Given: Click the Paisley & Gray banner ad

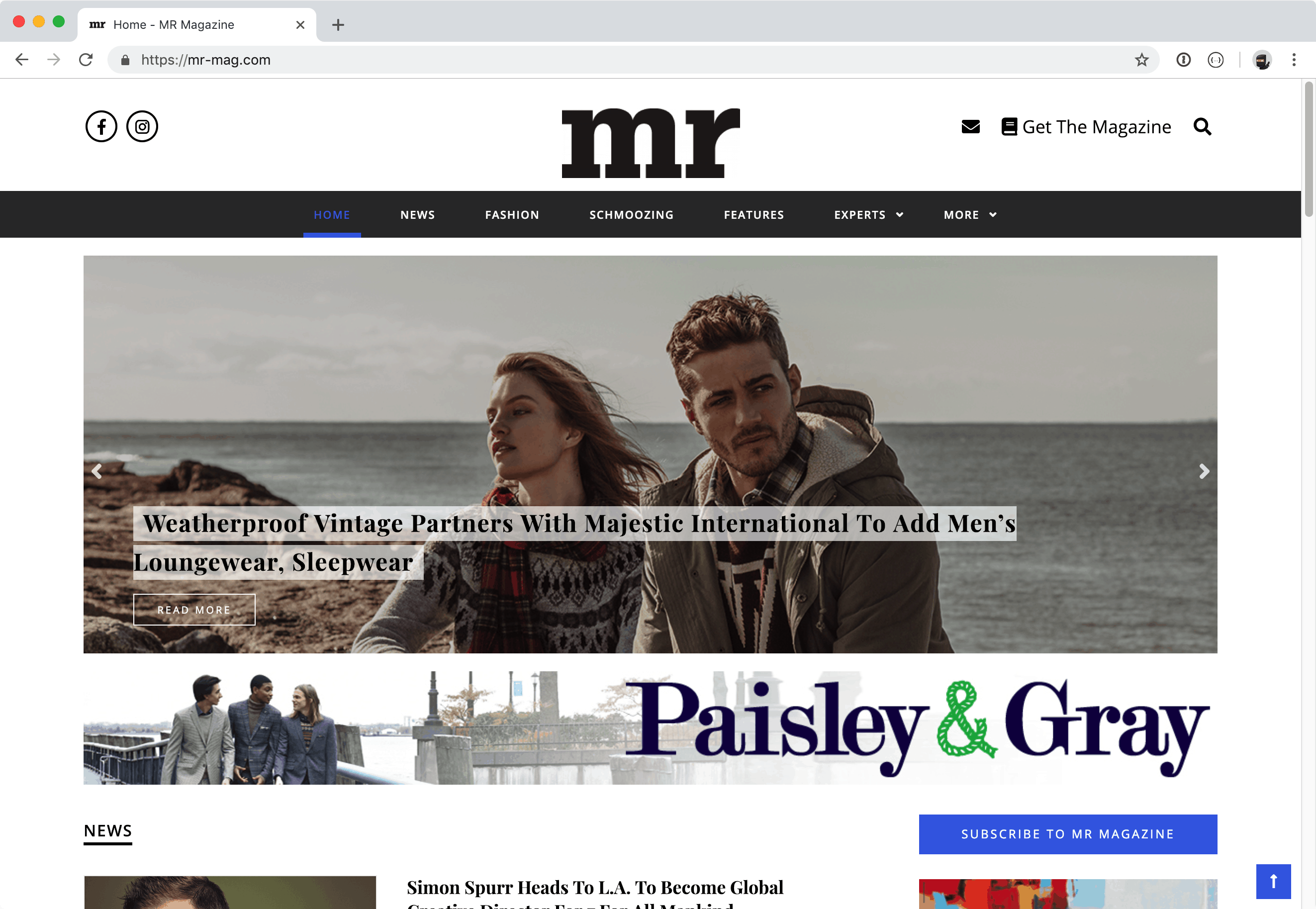Looking at the screenshot, I should (x=650, y=727).
